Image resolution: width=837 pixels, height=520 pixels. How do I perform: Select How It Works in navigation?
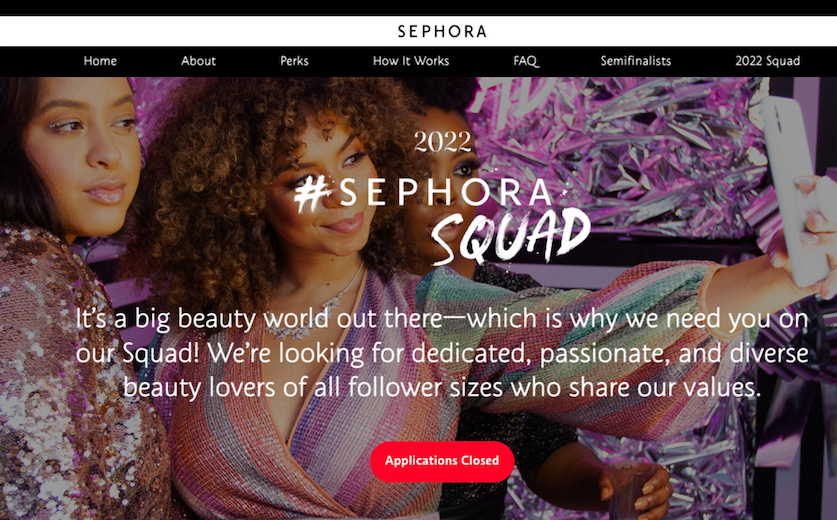point(410,61)
